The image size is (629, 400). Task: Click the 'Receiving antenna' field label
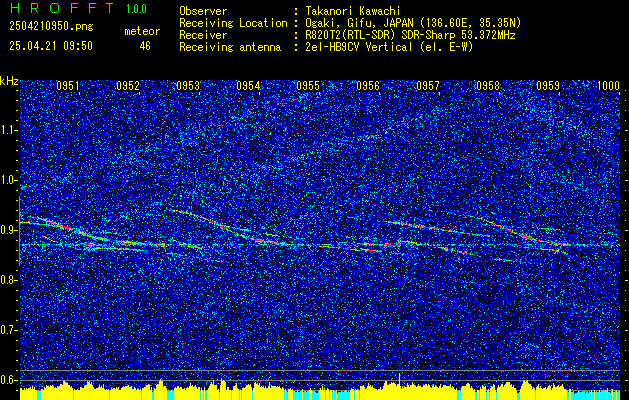tap(230, 47)
